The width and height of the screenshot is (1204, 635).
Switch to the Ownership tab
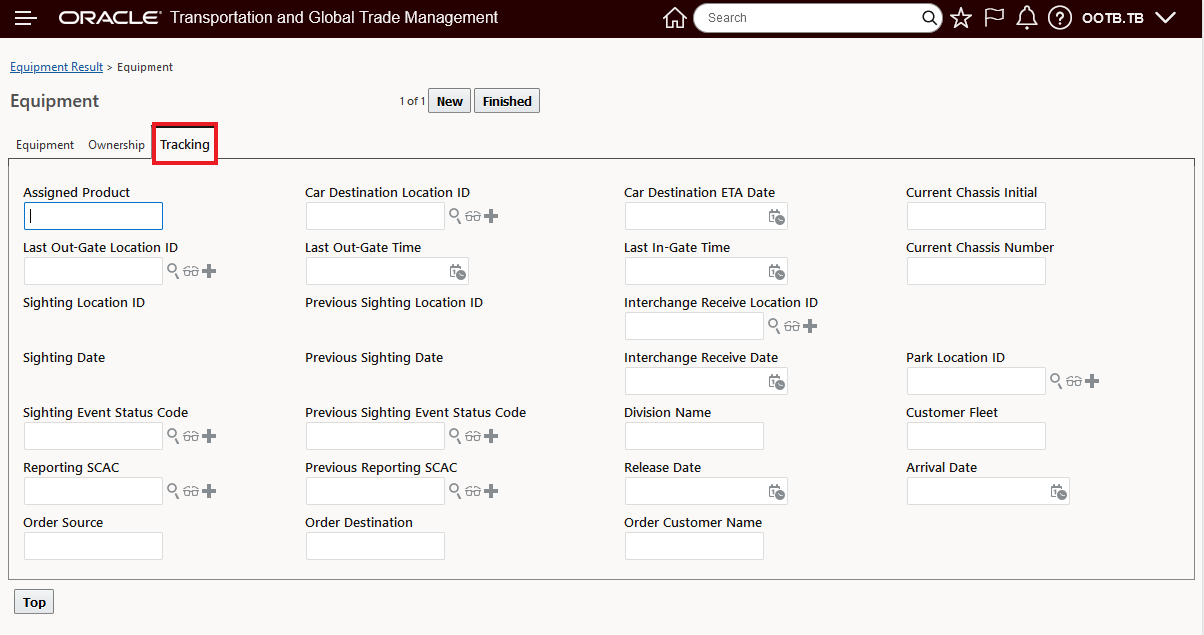[116, 145]
